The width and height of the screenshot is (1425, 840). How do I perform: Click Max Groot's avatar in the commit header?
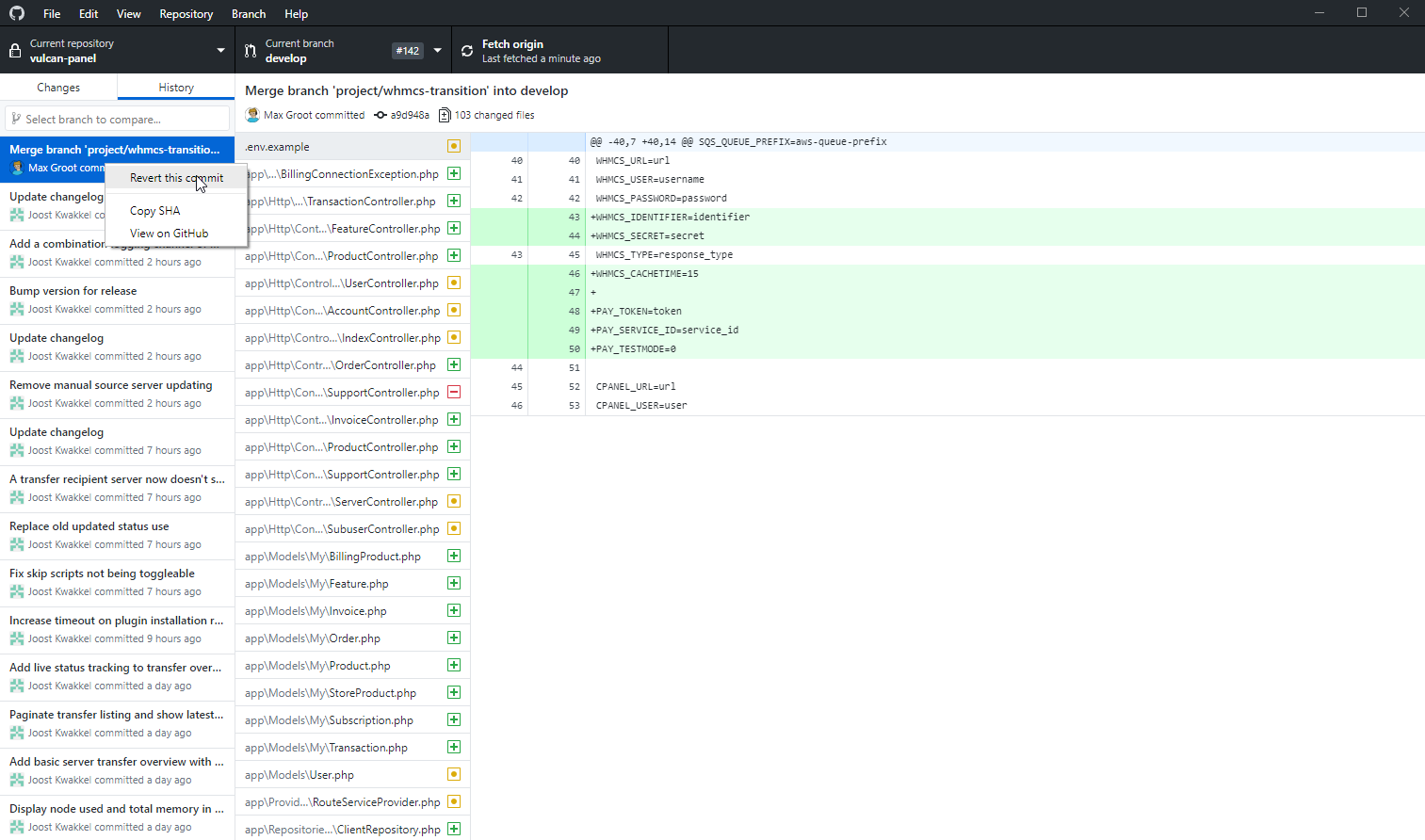pos(252,115)
